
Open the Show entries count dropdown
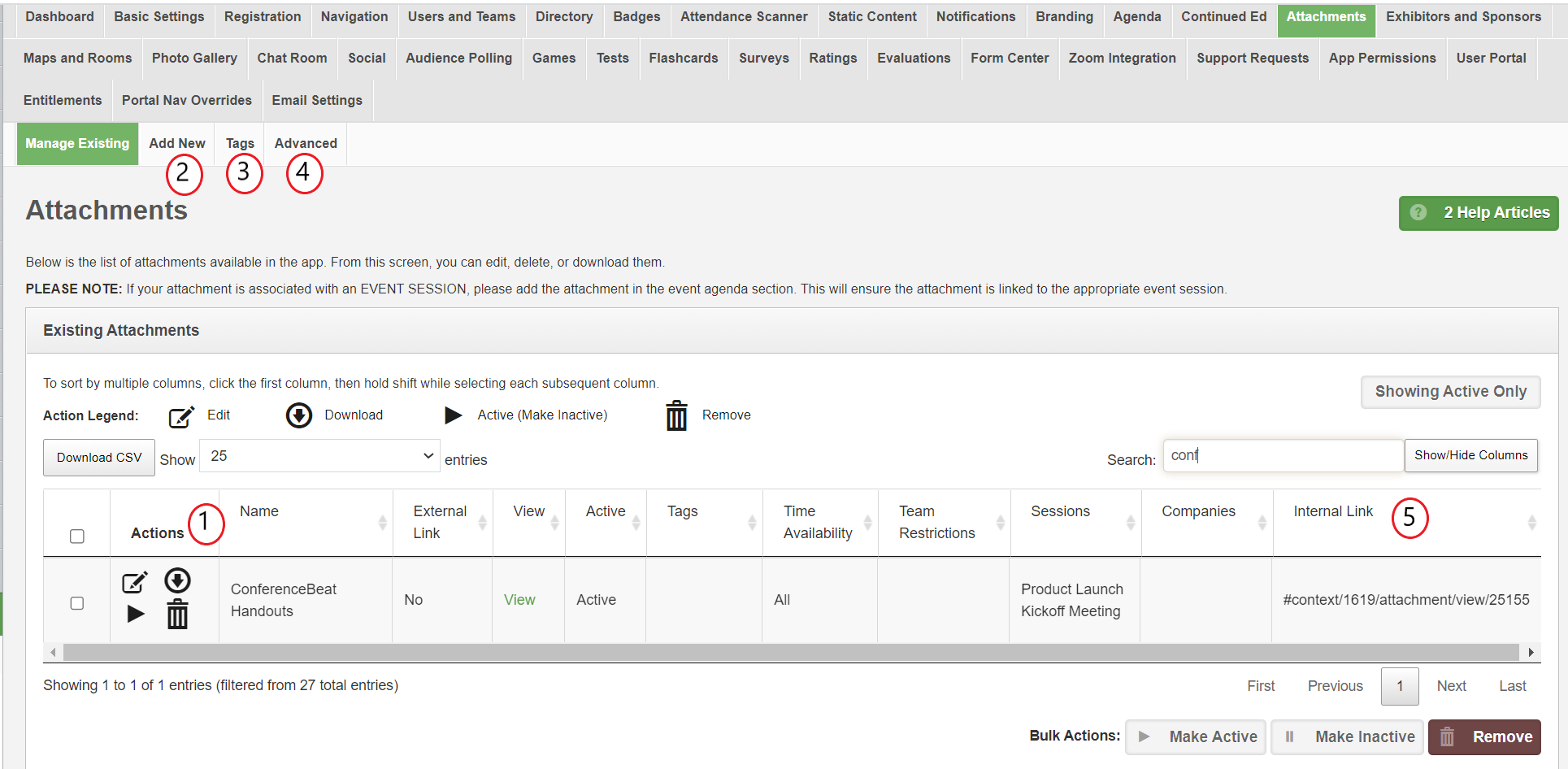[320, 456]
